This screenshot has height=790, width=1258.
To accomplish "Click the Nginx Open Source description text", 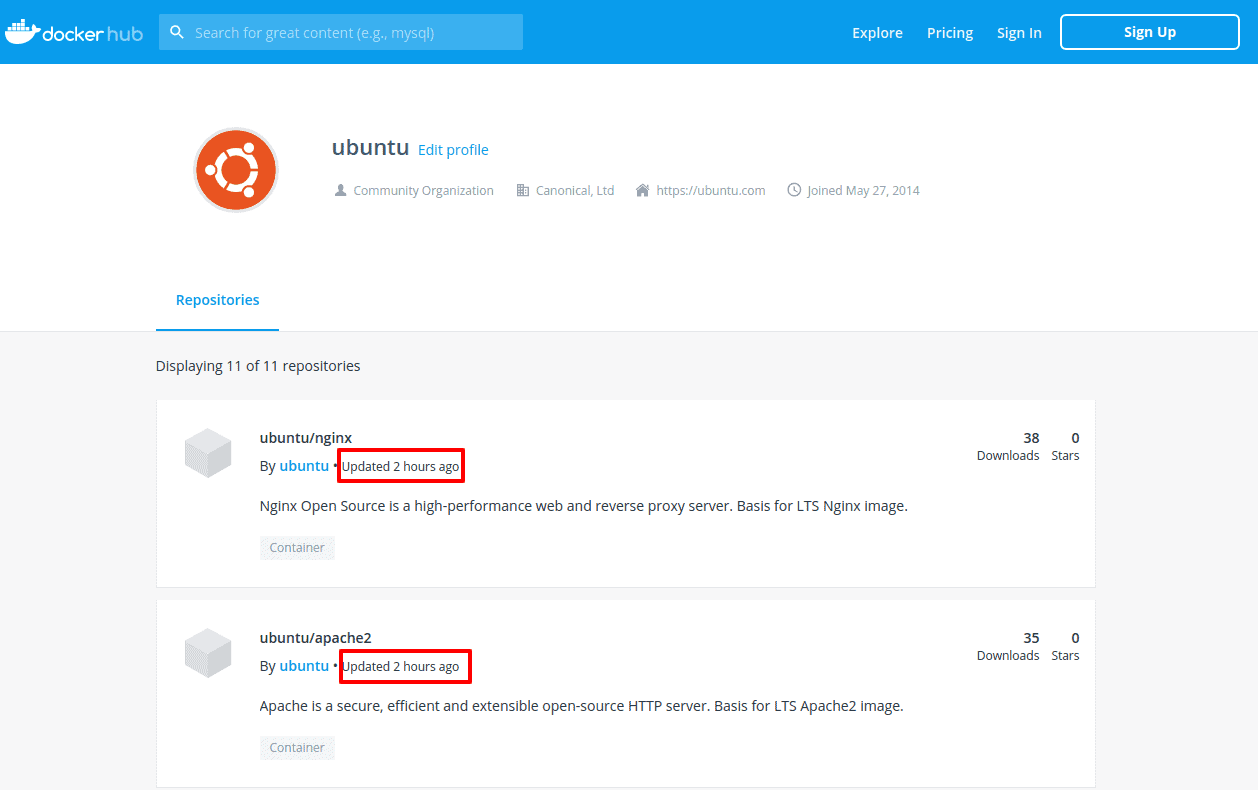I will click(584, 506).
